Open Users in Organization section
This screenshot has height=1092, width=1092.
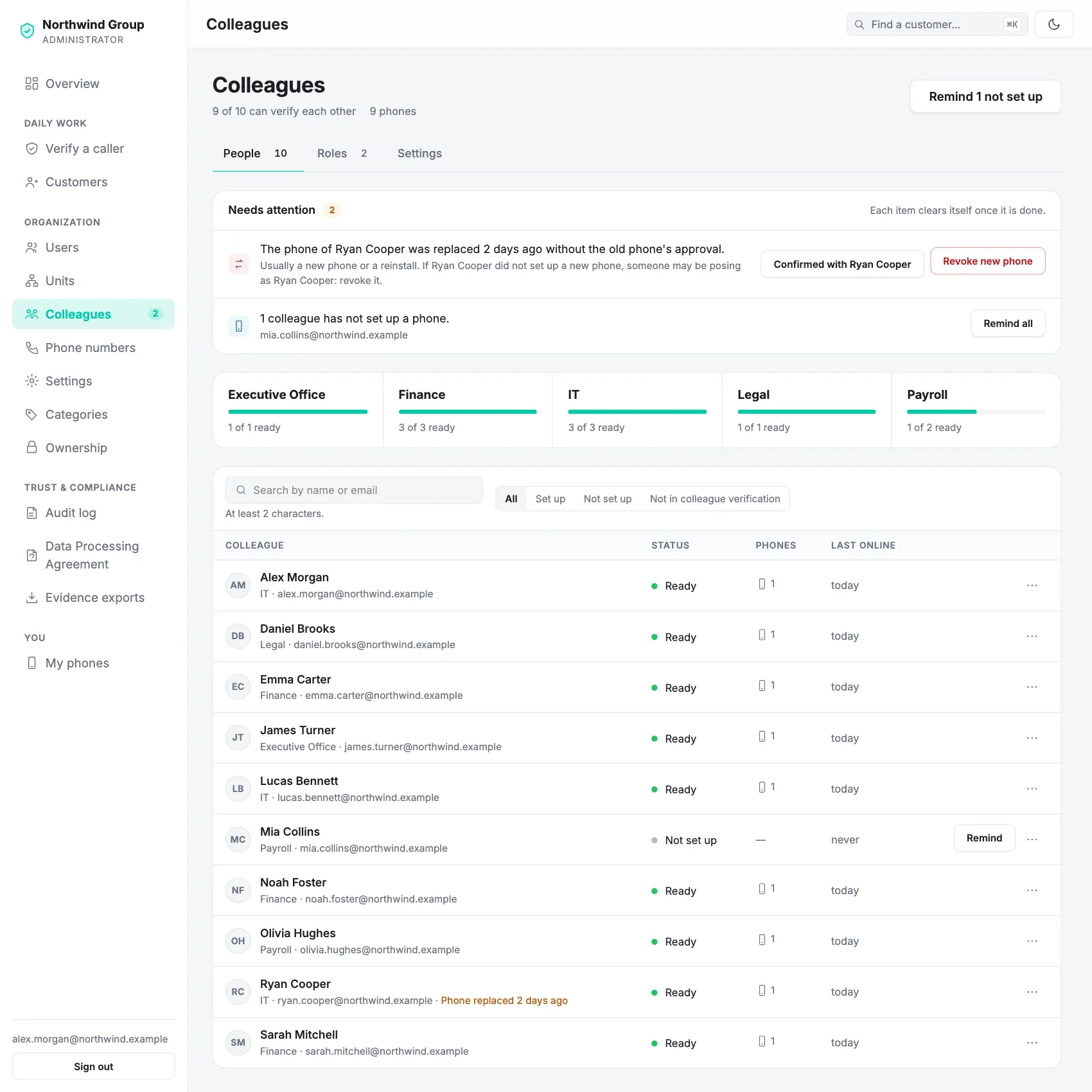point(94,247)
